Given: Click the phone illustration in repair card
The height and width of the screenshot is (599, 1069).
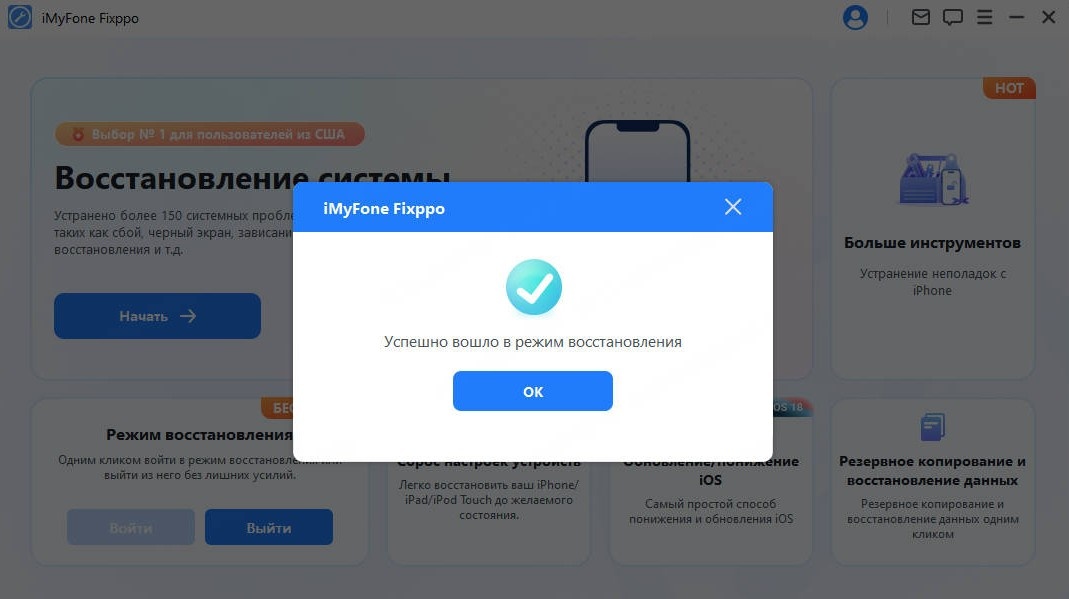Looking at the screenshot, I should pyautogui.click(x=637, y=151).
